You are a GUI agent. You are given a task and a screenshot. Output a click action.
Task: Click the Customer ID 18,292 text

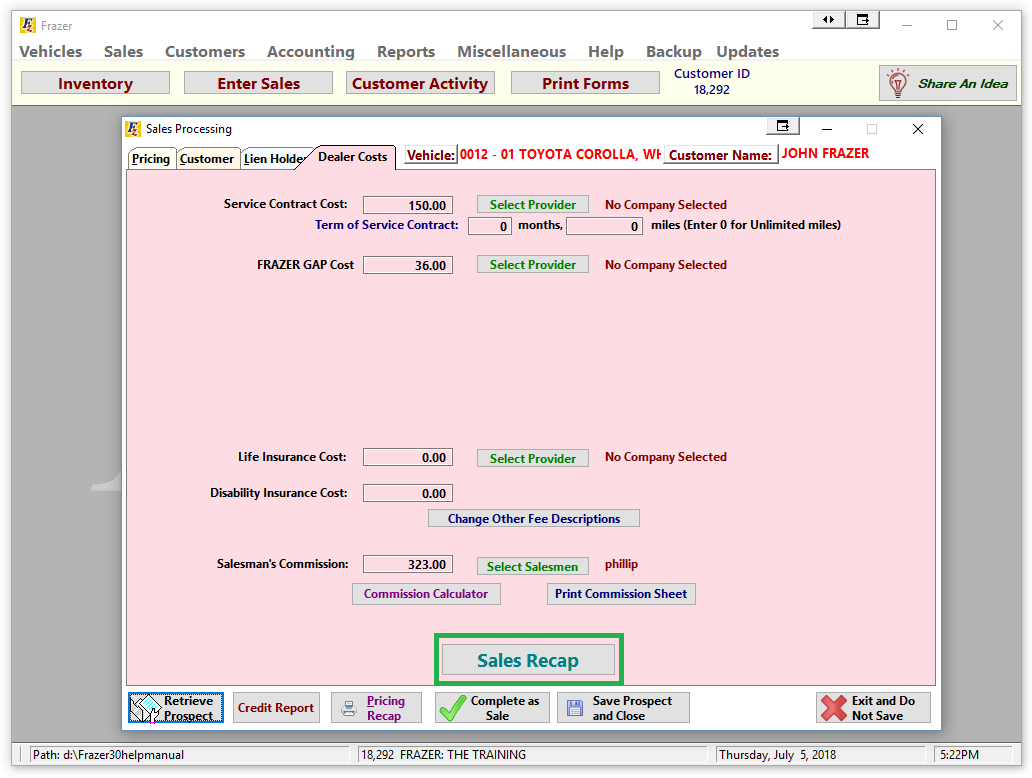pyautogui.click(x=711, y=82)
